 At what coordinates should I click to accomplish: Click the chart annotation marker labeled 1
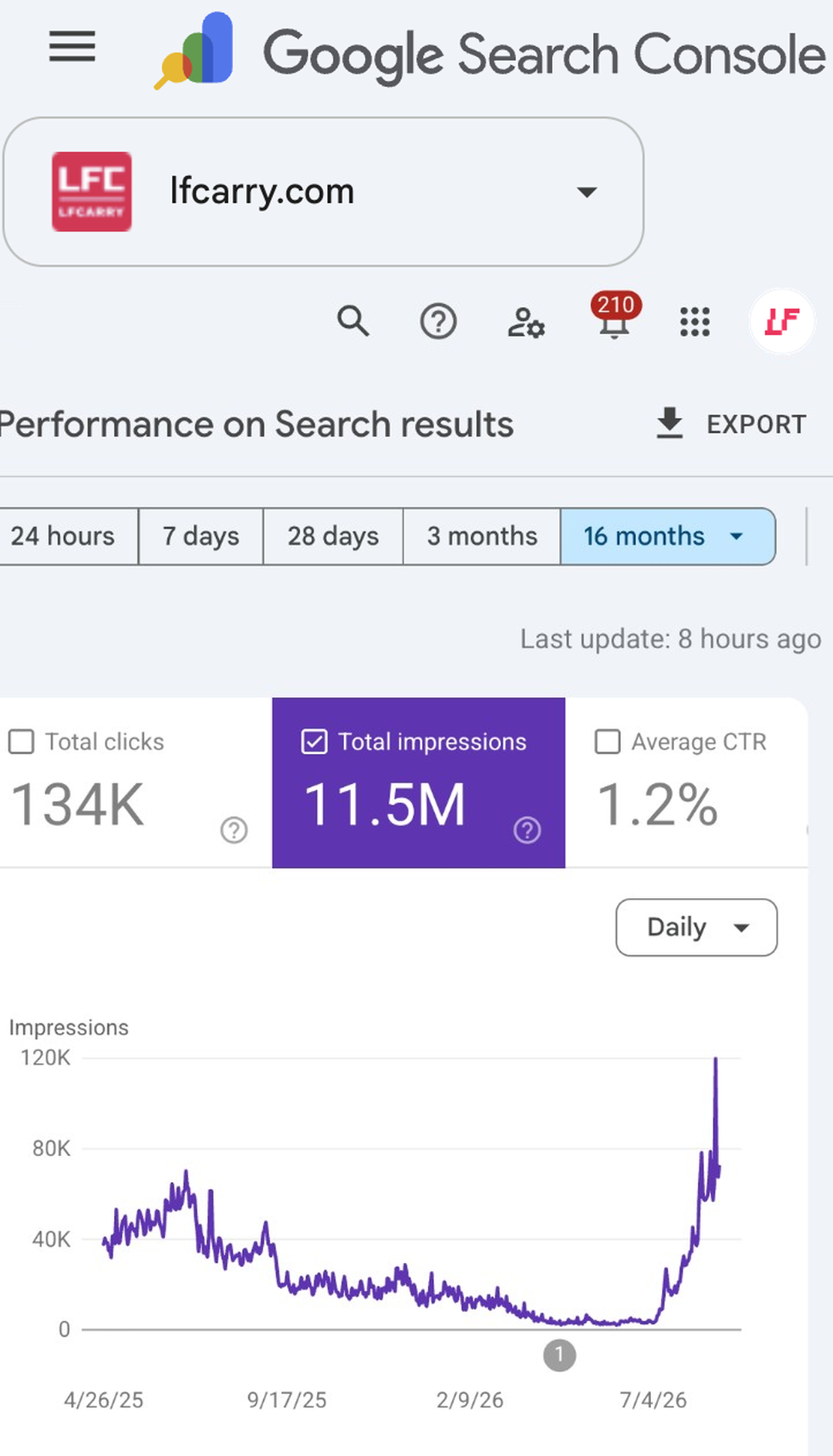tap(559, 1355)
